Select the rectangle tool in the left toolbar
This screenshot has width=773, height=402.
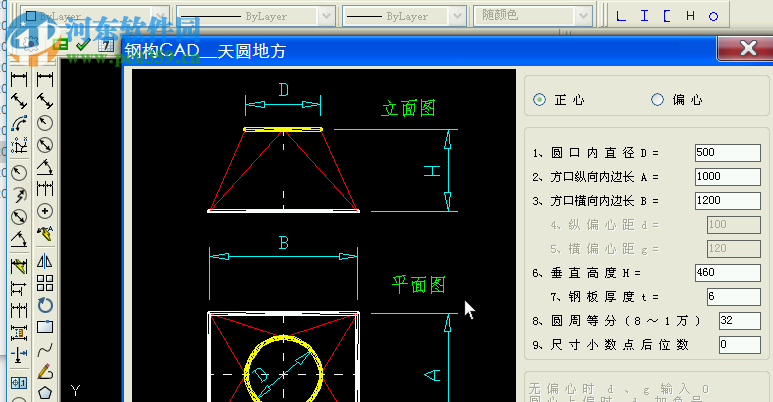[x=45, y=327]
